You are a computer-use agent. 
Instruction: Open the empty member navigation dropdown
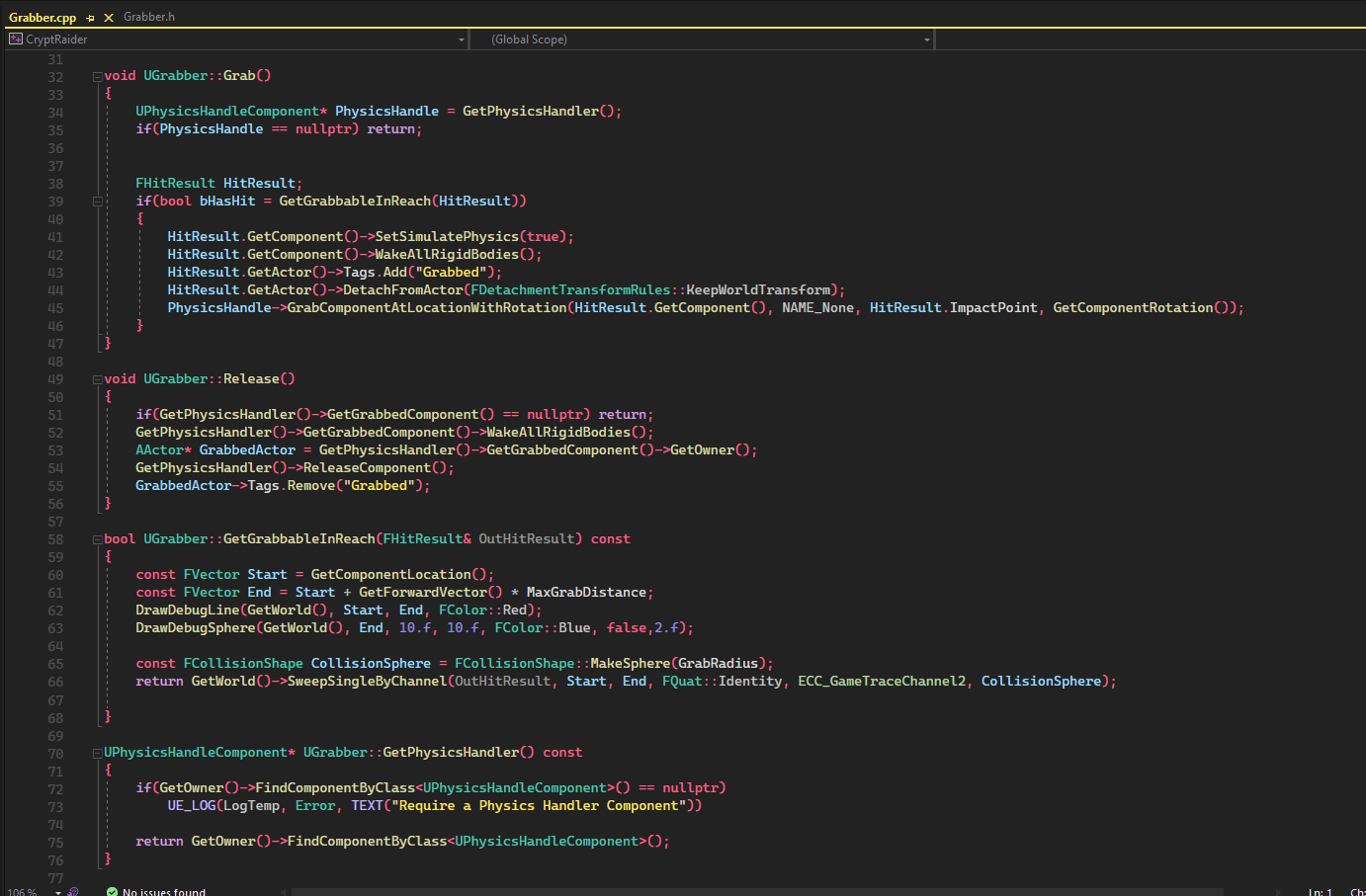pos(1147,40)
